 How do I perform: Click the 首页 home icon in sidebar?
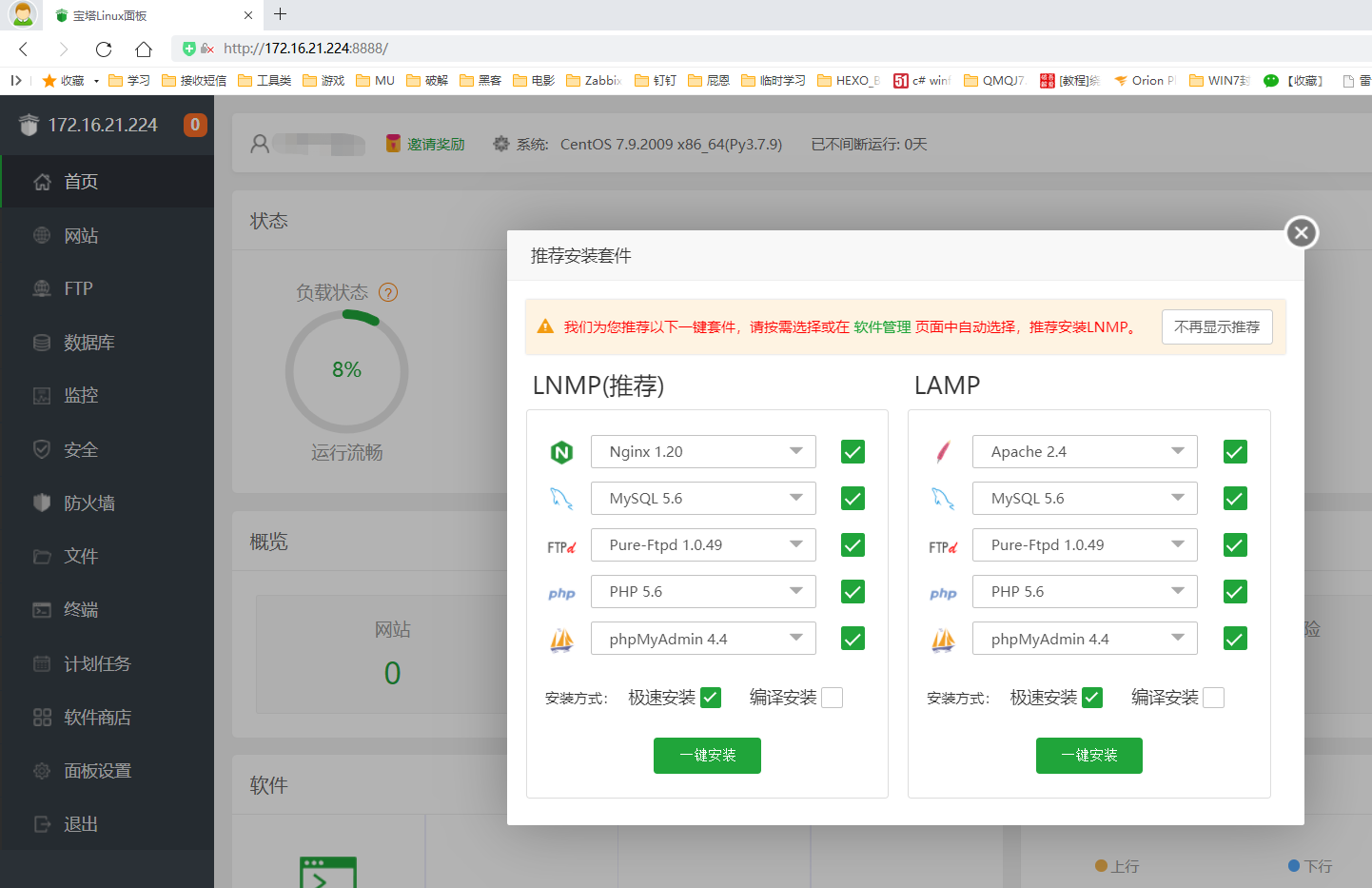[42, 182]
